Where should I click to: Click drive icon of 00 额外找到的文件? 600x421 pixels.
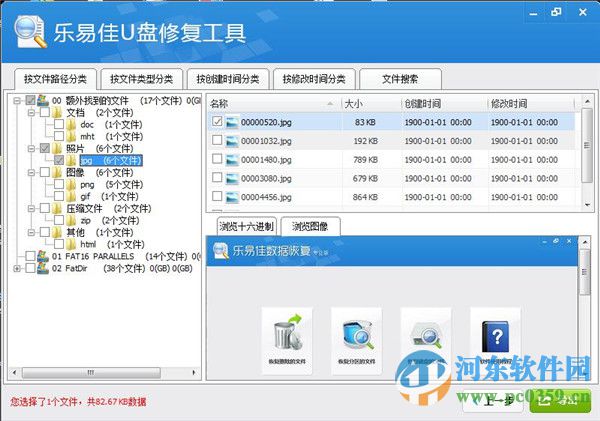42,101
